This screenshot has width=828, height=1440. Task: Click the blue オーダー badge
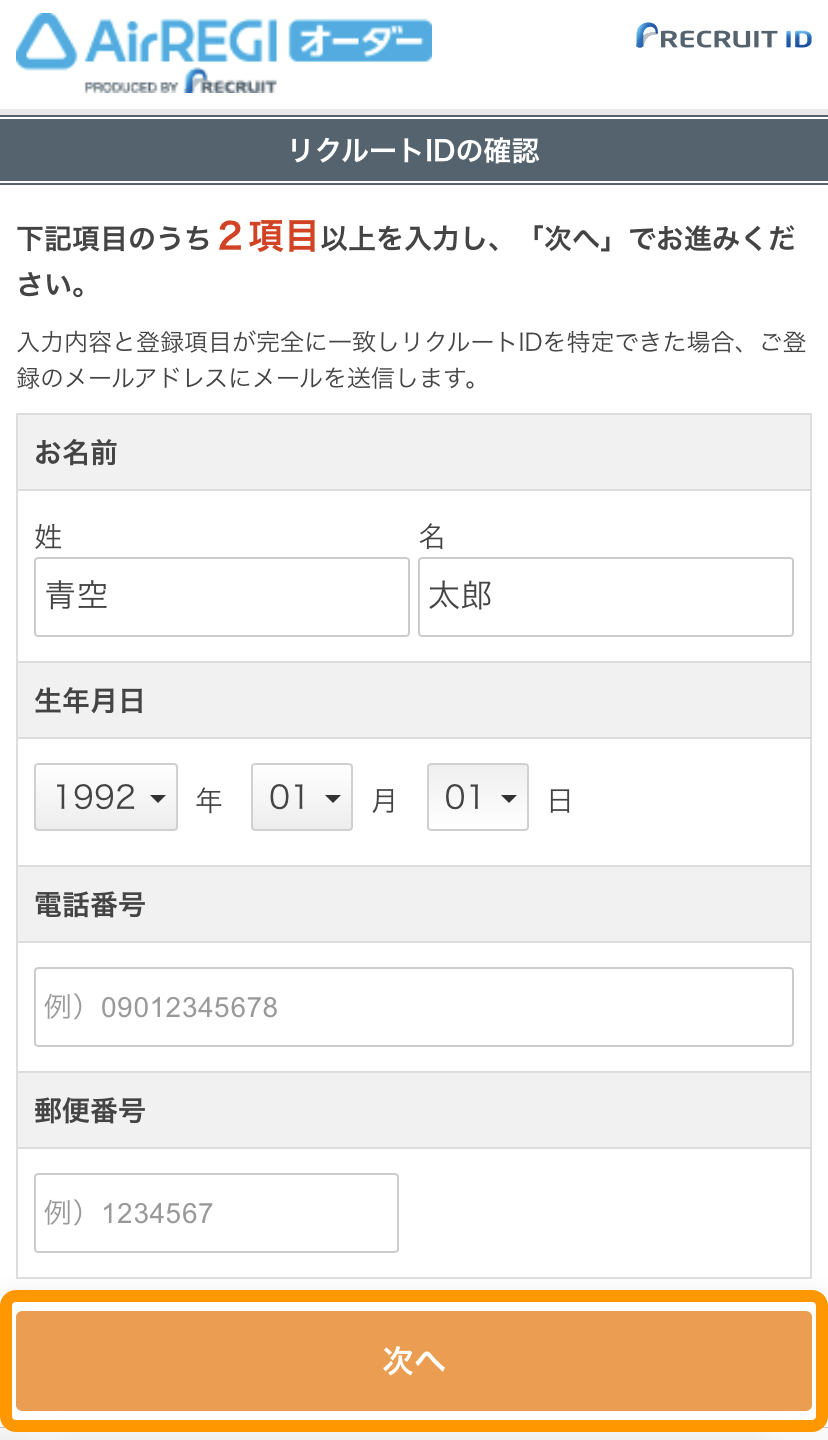tap(360, 43)
